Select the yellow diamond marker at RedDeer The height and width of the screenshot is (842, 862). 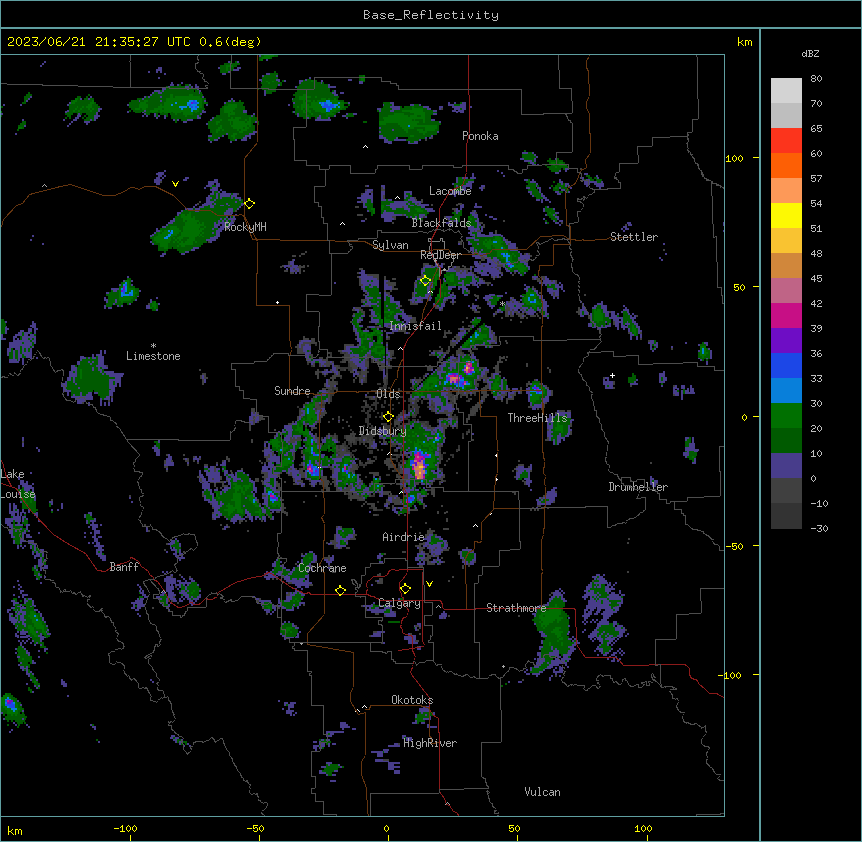[x=426, y=281]
